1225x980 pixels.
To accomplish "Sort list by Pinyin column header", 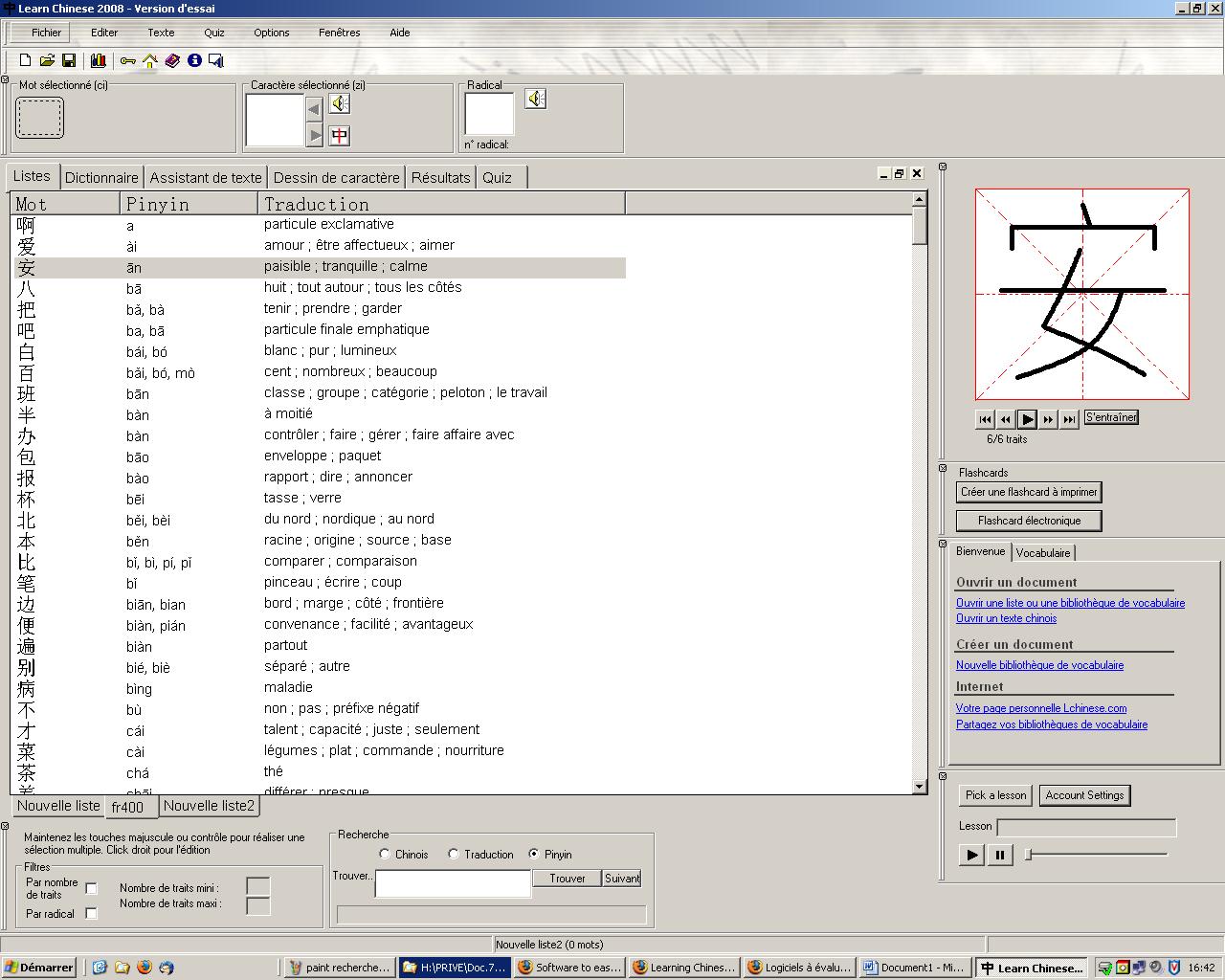I will 189,204.
